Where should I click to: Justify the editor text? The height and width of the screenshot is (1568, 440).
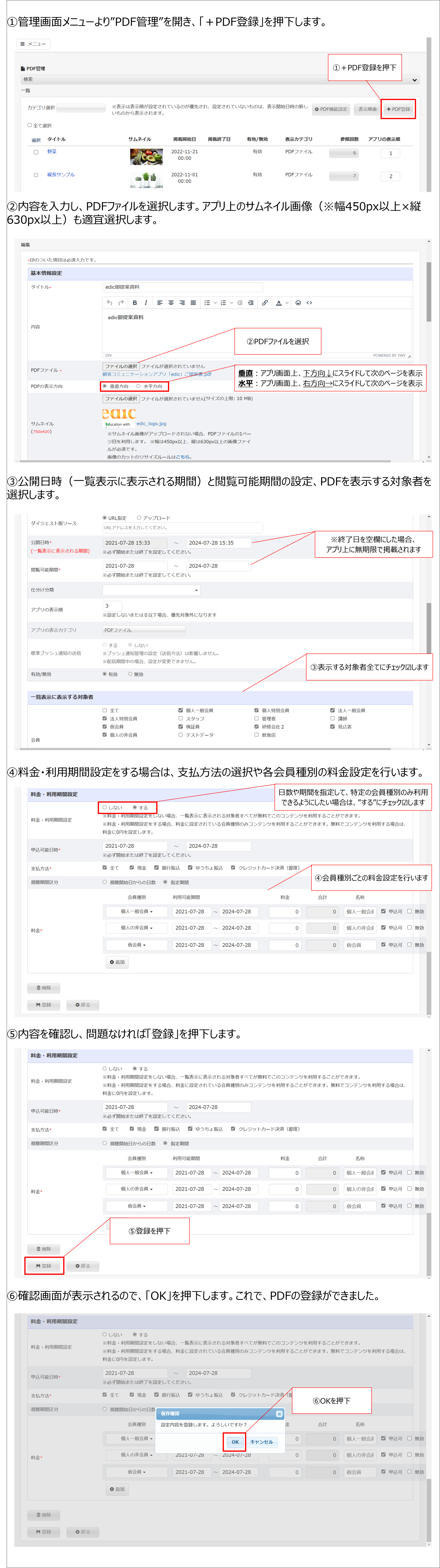193,302
